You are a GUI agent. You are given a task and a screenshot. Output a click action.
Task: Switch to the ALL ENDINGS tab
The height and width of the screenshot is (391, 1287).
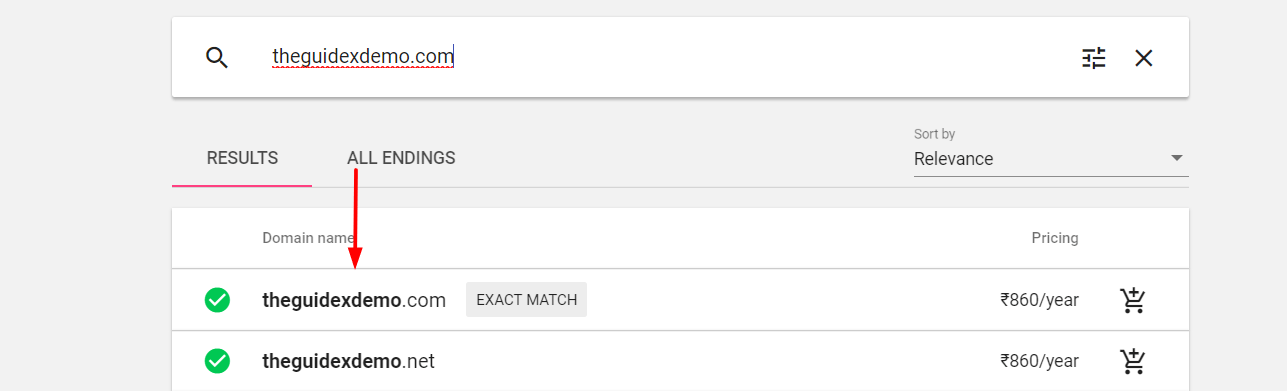[401, 158]
